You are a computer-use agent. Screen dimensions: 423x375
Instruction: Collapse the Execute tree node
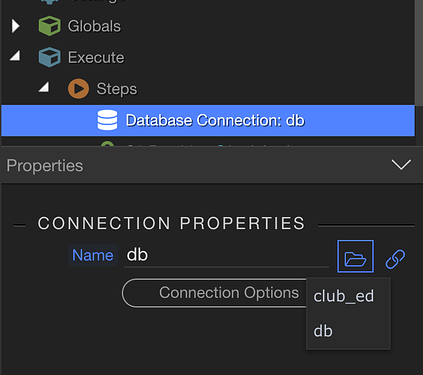(x=15, y=56)
